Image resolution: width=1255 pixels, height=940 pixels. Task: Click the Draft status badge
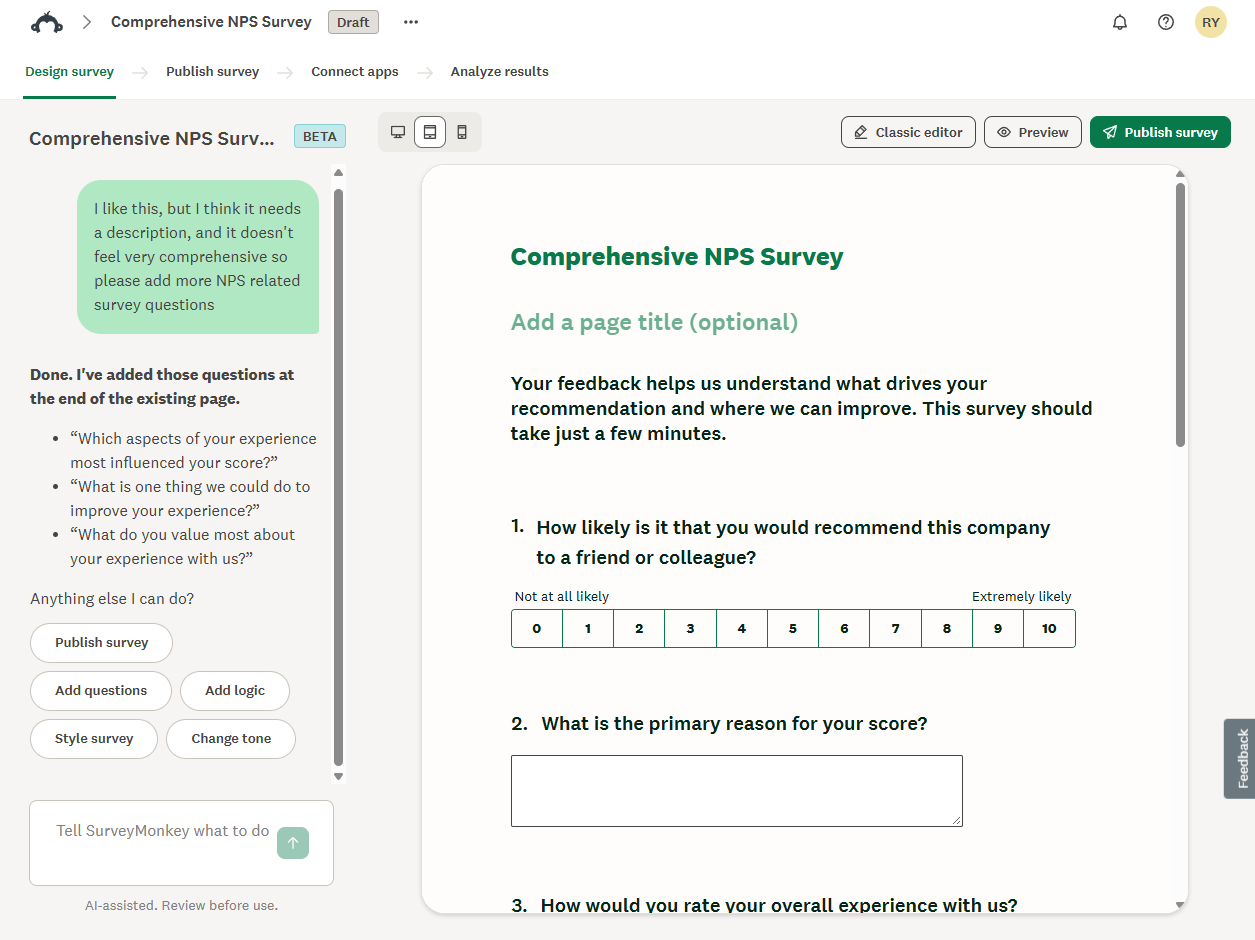click(x=353, y=22)
